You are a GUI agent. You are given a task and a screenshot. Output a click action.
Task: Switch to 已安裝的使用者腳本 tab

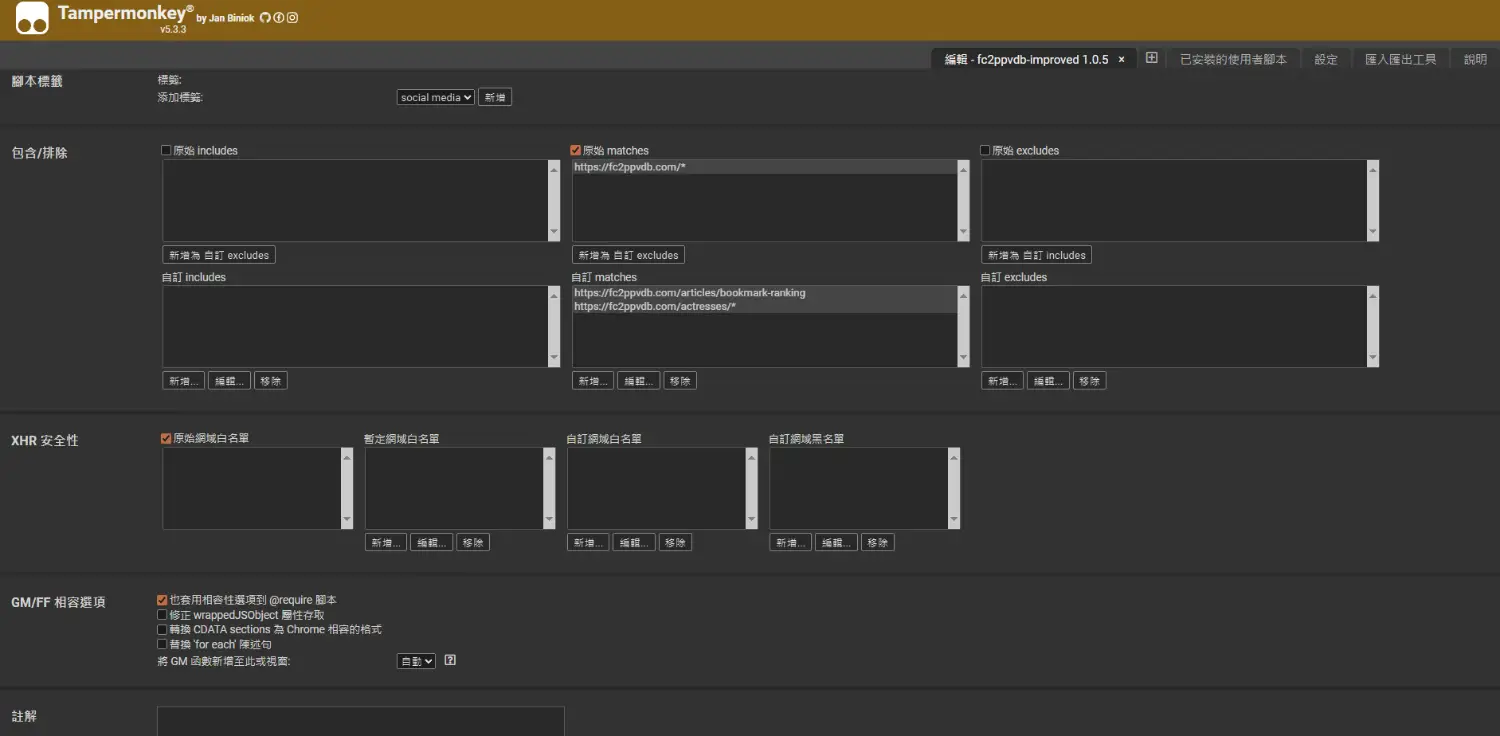pos(1233,60)
